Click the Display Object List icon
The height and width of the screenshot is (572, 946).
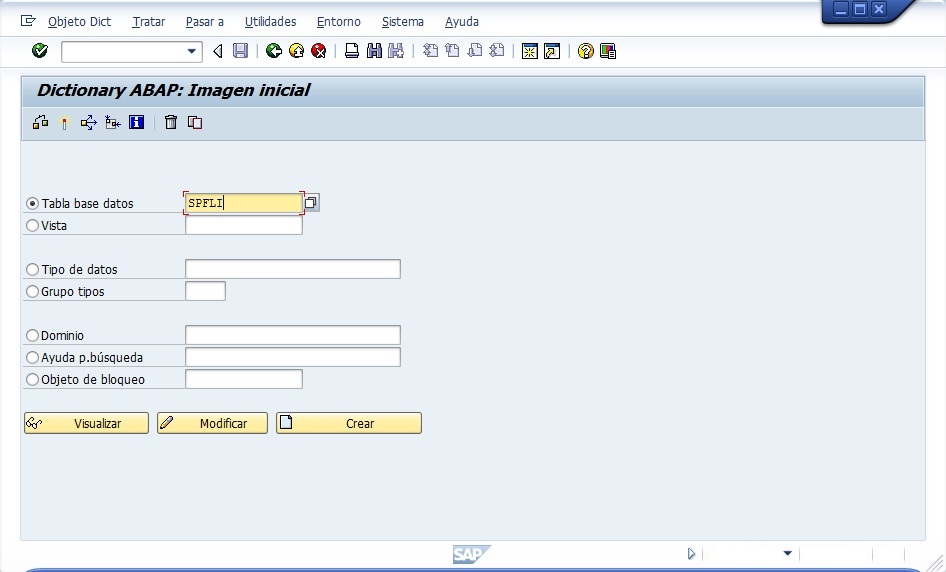(112, 122)
